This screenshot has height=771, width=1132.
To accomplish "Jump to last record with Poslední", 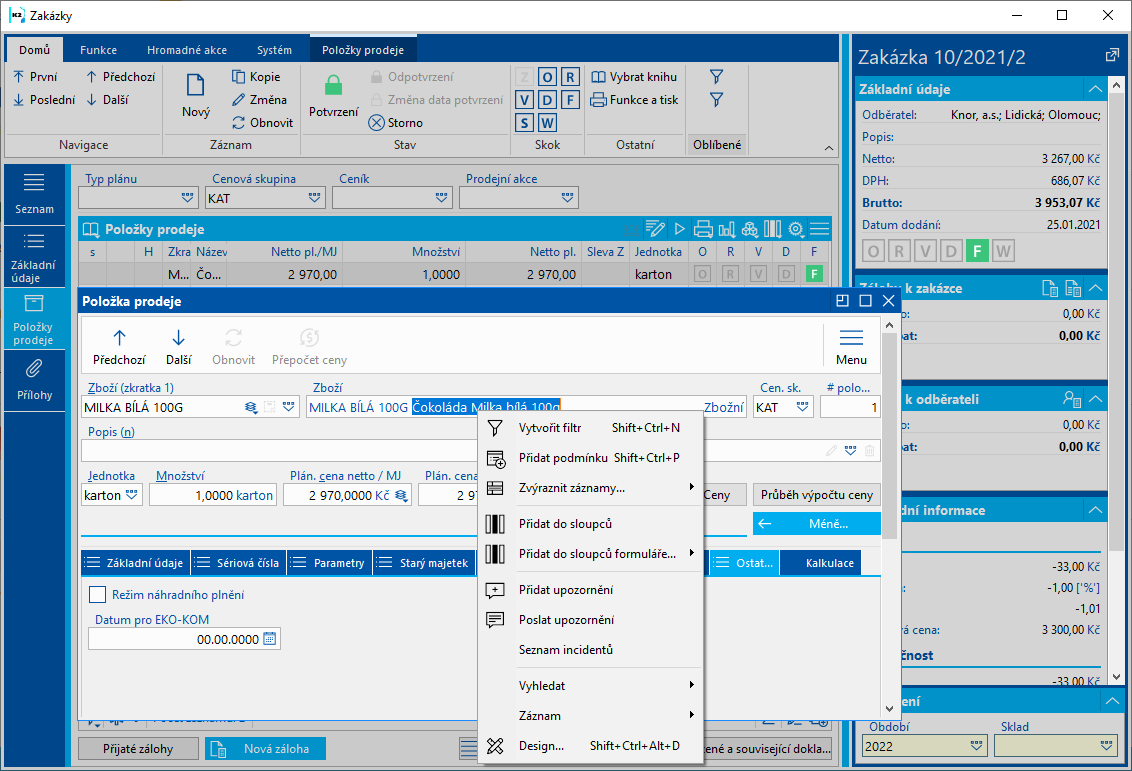I will (x=44, y=100).
